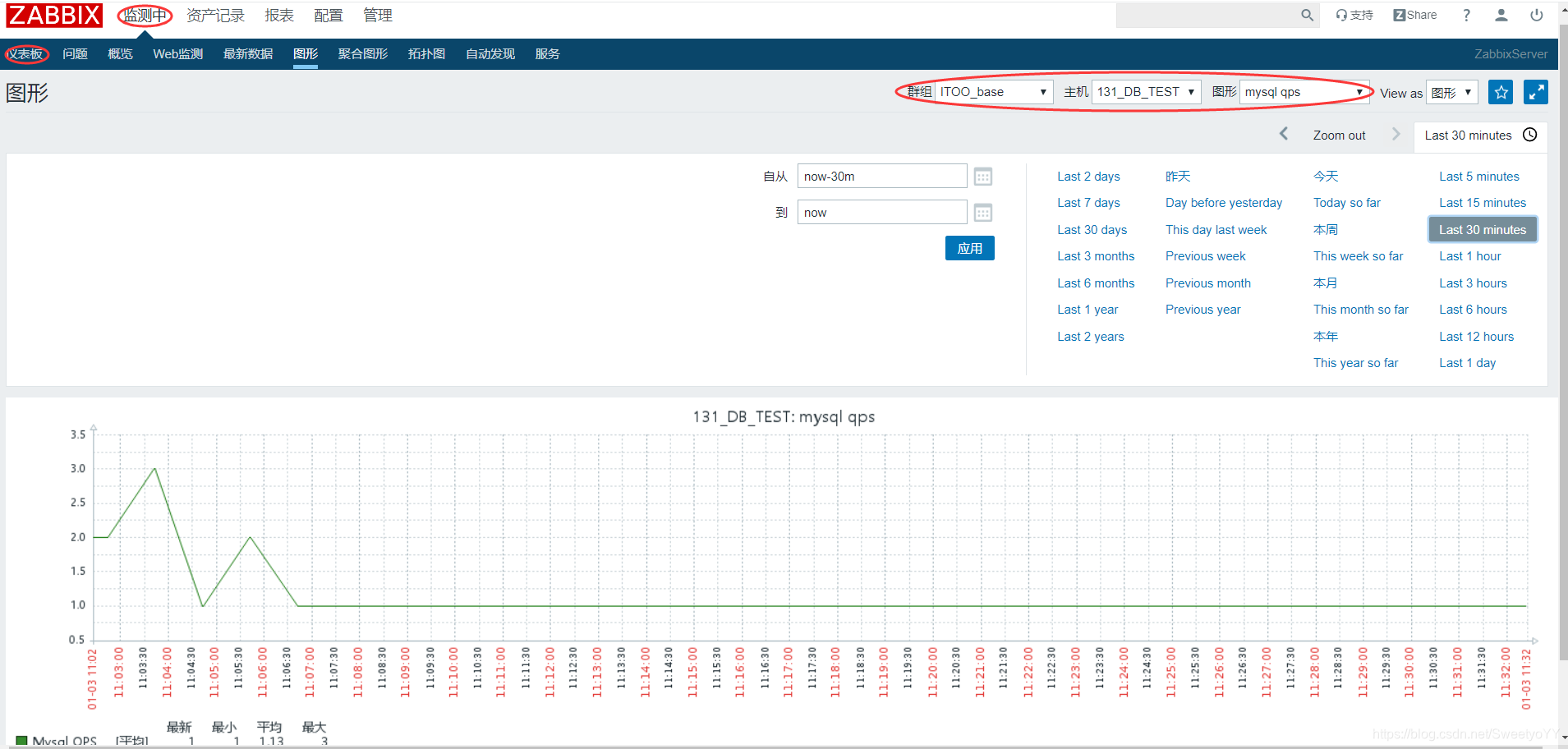The height and width of the screenshot is (749, 1568).
Task: Open the user profile icon
Action: point(1501,15)
